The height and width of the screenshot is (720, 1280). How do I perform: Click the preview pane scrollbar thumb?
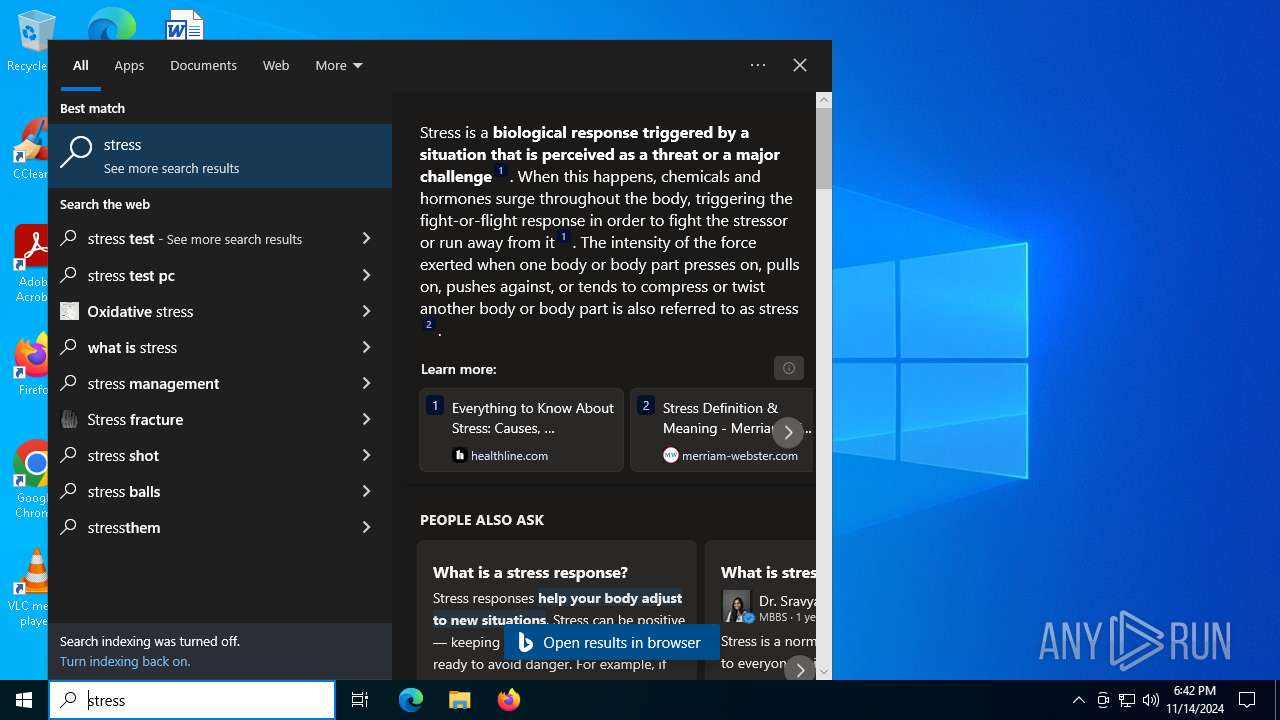tap(824, 148)
